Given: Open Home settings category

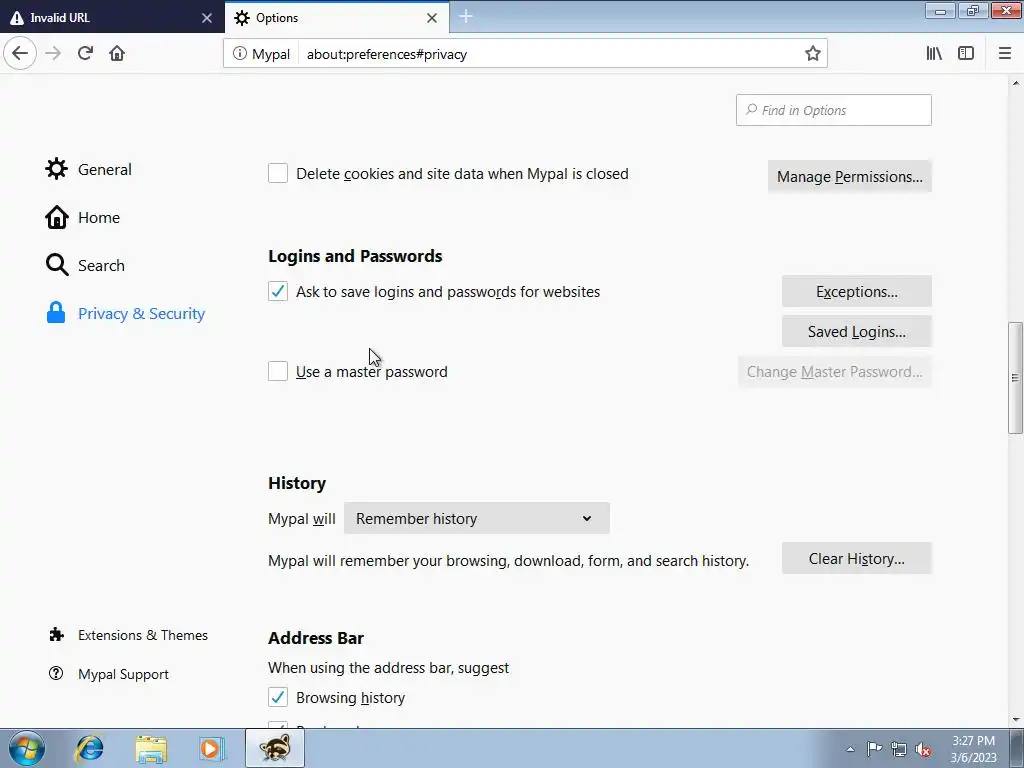Looking at the screenshot, I should [82, 217].
